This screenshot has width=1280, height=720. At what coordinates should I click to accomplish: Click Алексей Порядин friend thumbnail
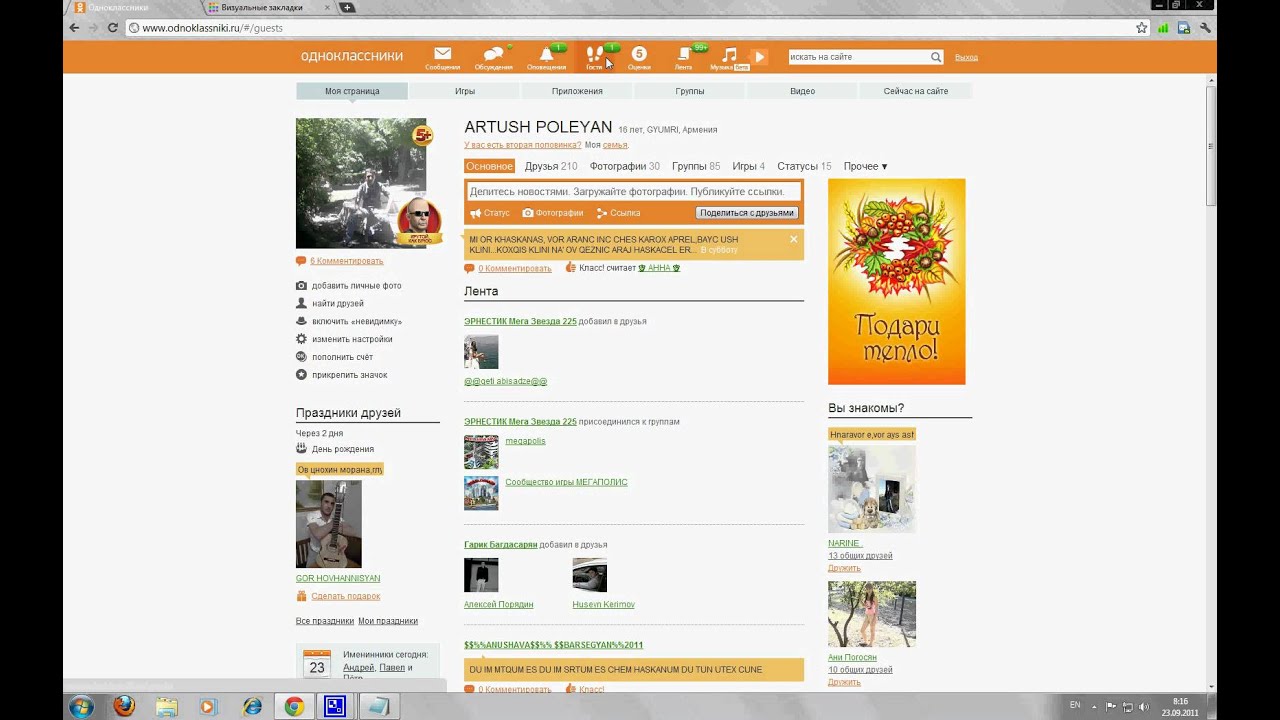[x=481, y=575]
